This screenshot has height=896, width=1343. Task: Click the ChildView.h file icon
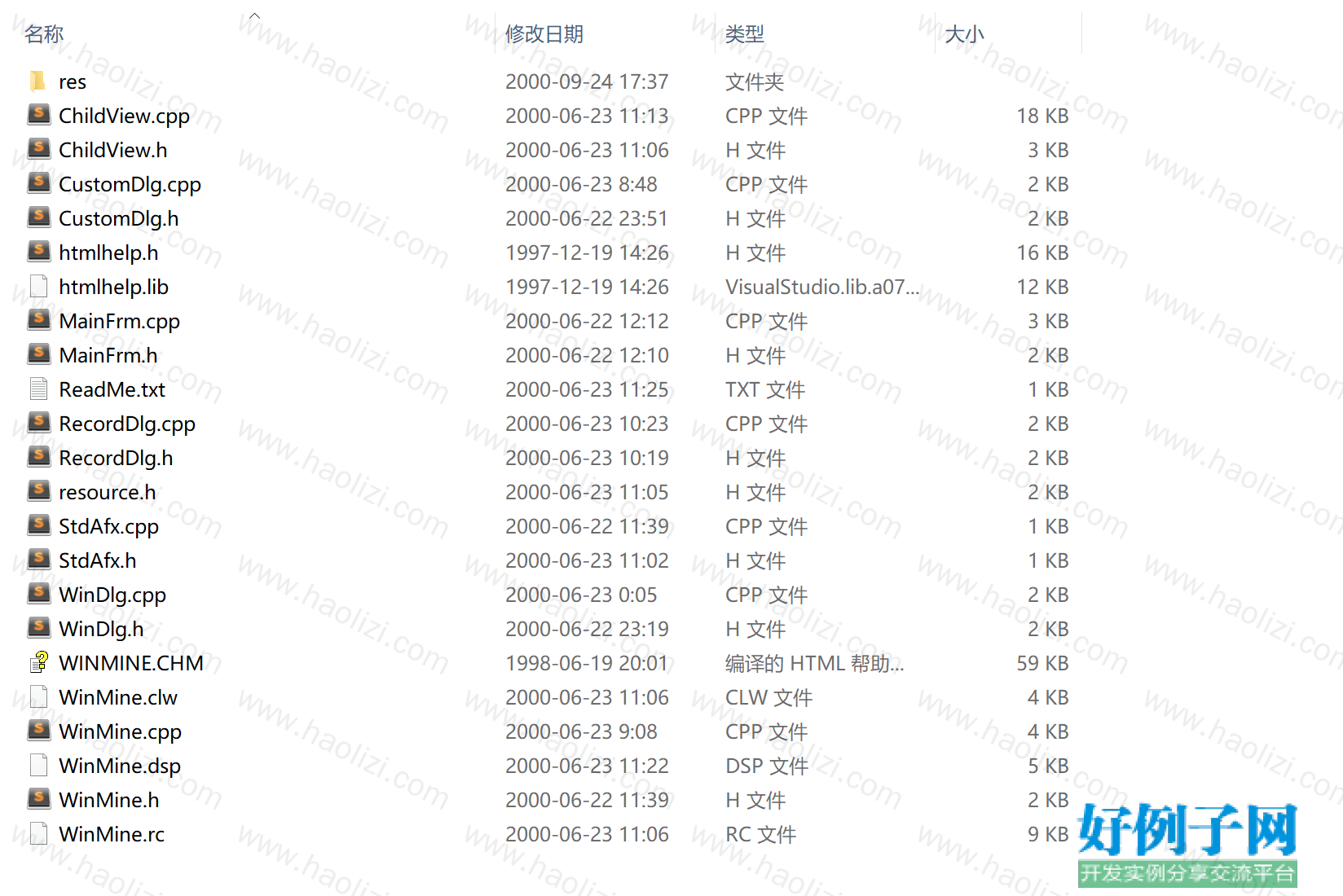tap(38, 149)
